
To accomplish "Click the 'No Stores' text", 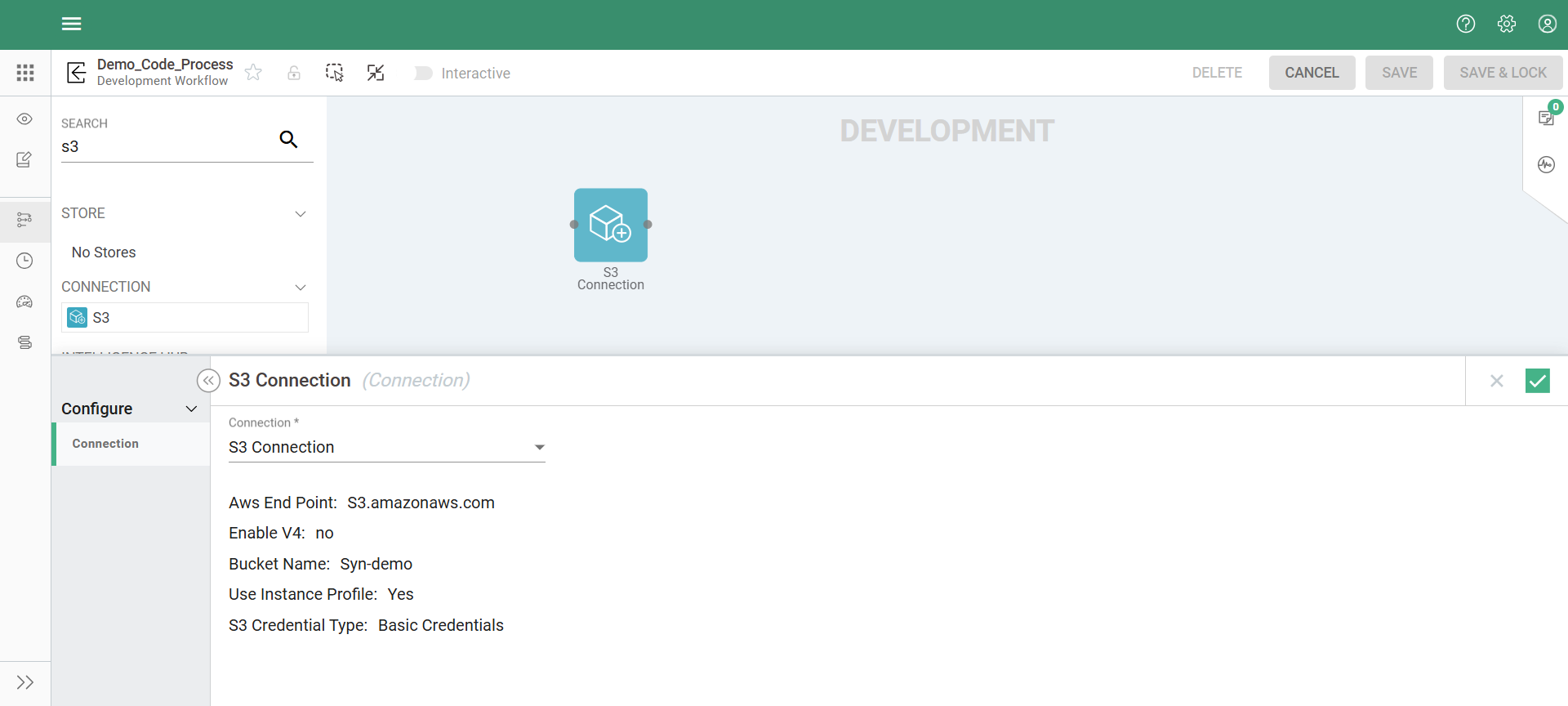I will click(104, 252).
